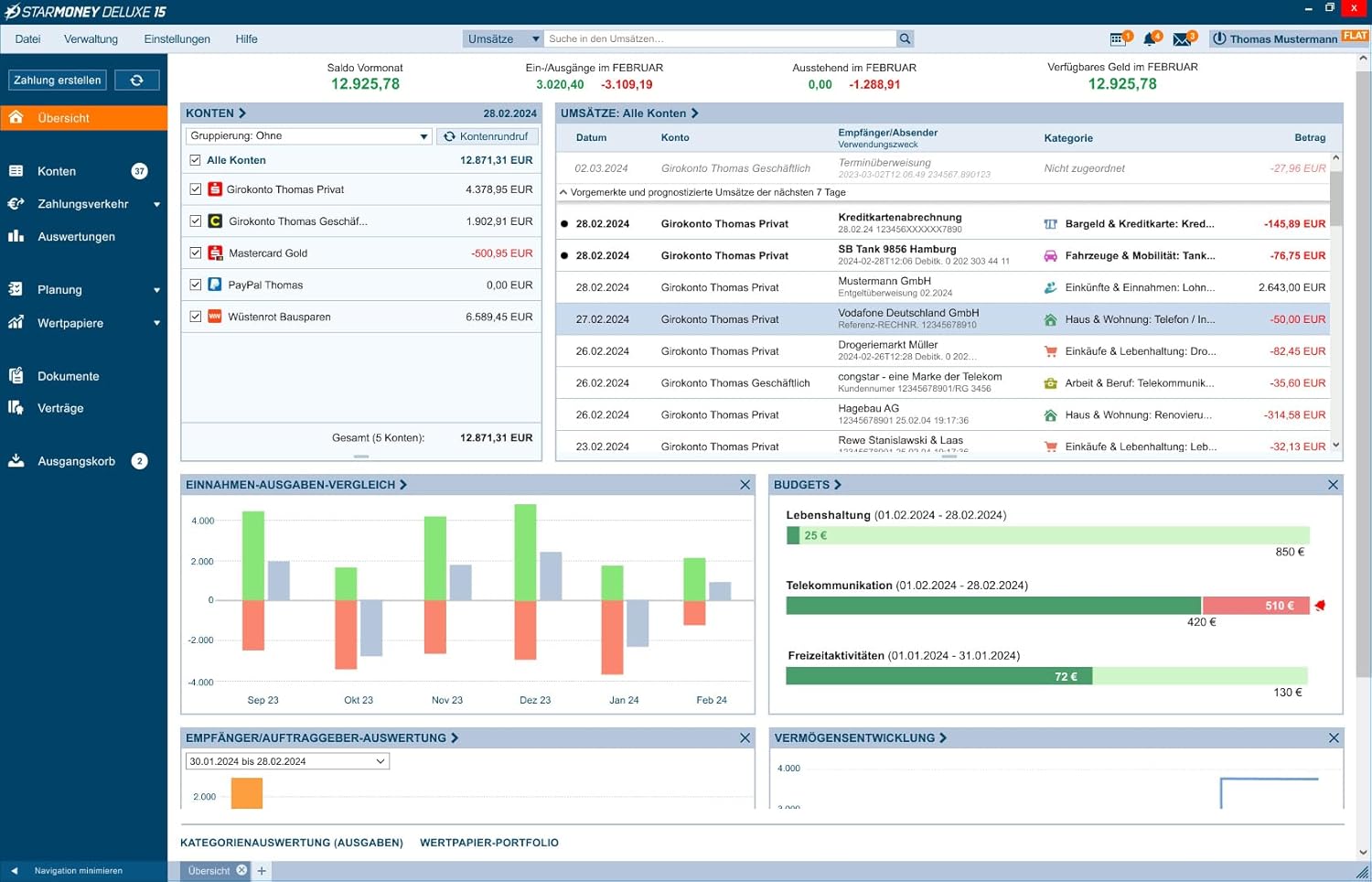Collapse the Vorgemerkte und prognostizierte Umsätze section
Screen dimensions: 1372x882
pos(563,192)
